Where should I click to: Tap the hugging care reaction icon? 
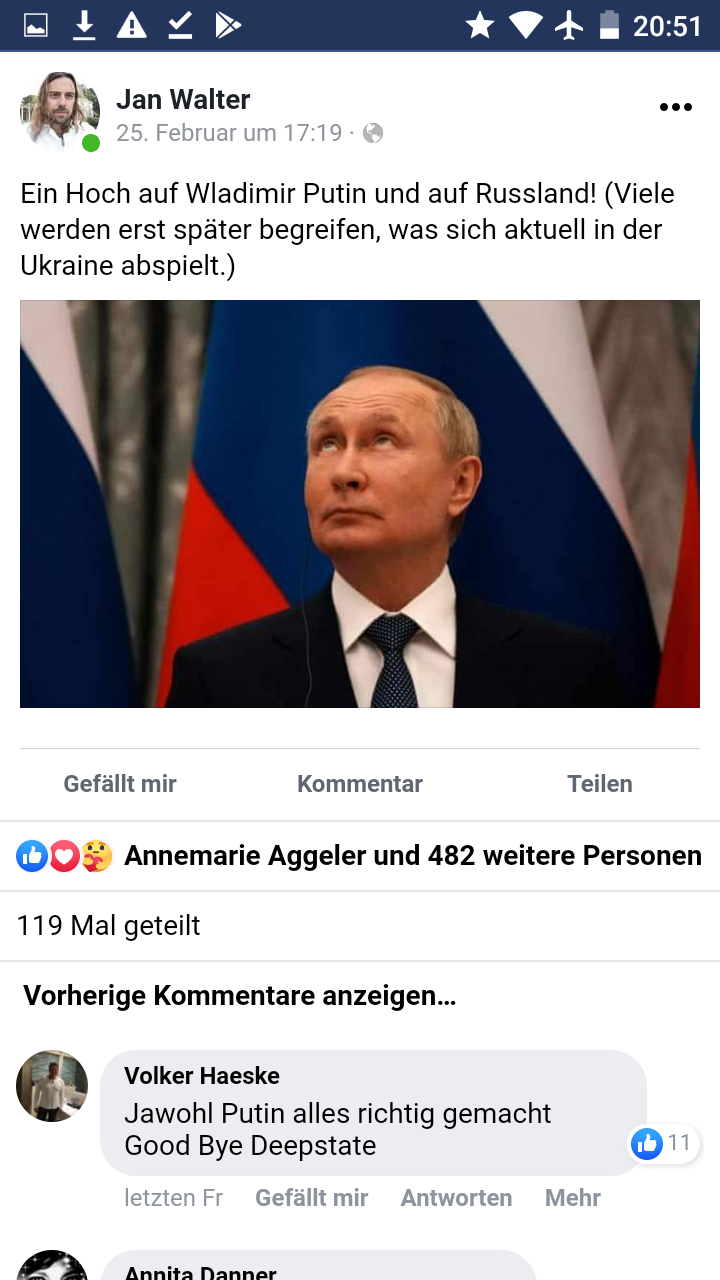point(97,856)
